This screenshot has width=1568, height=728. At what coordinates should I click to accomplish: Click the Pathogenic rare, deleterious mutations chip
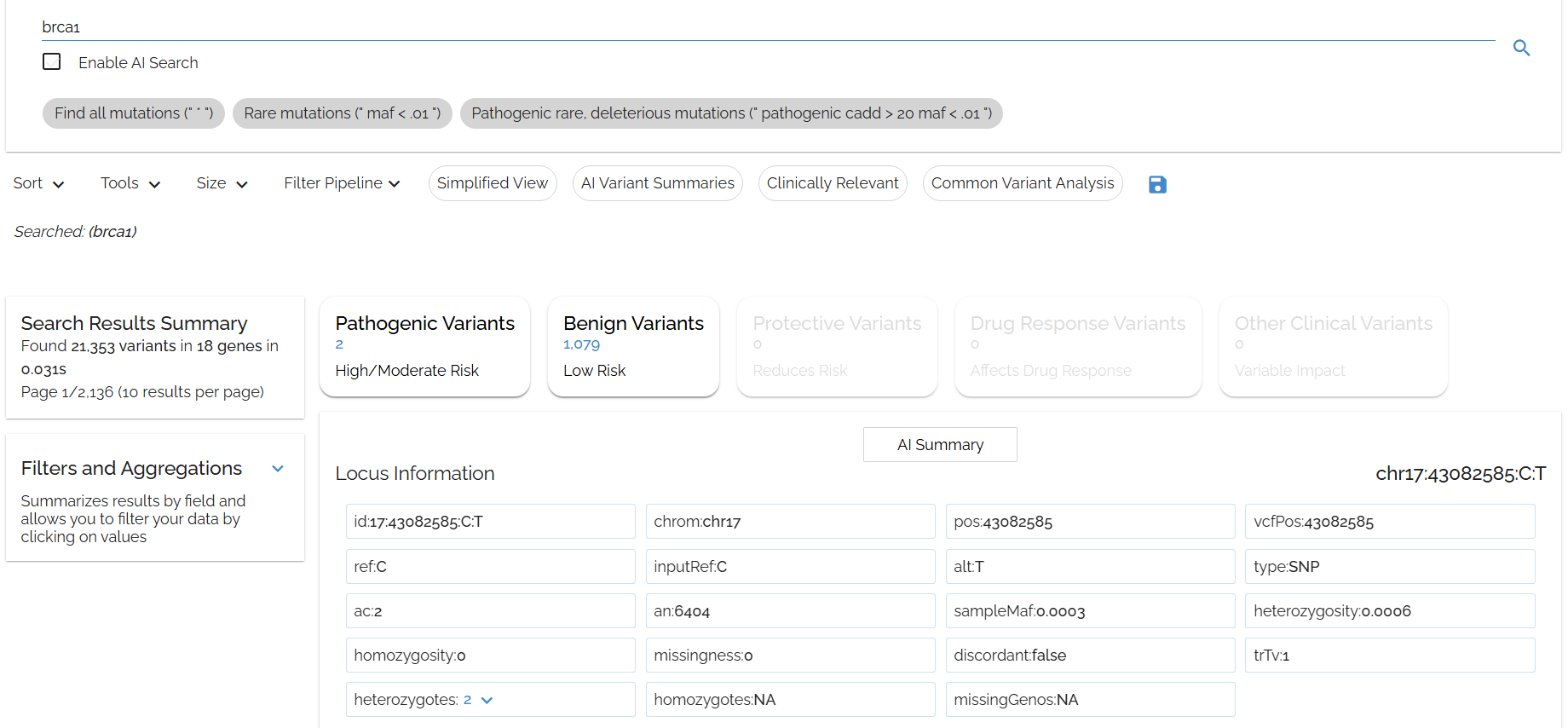click(731, 113)
